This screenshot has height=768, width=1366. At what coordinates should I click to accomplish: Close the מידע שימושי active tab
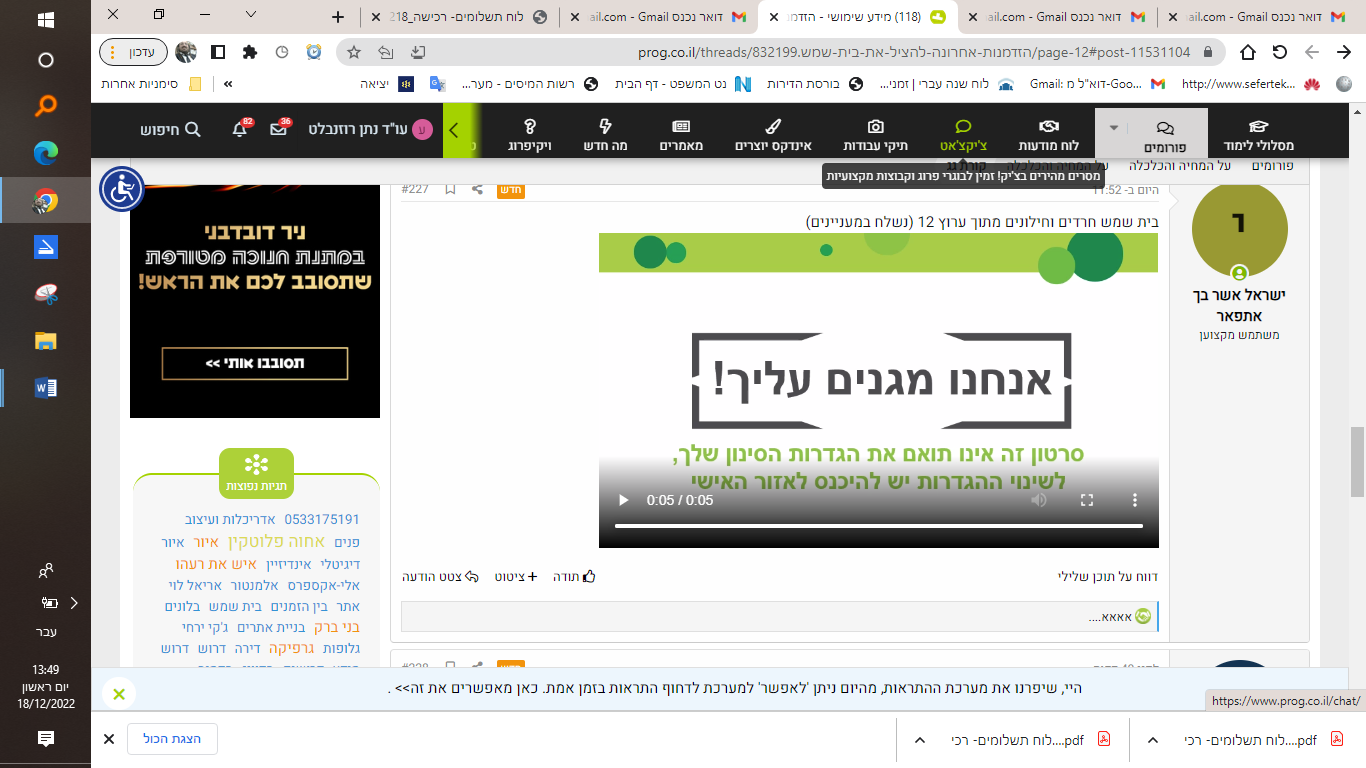773,16
